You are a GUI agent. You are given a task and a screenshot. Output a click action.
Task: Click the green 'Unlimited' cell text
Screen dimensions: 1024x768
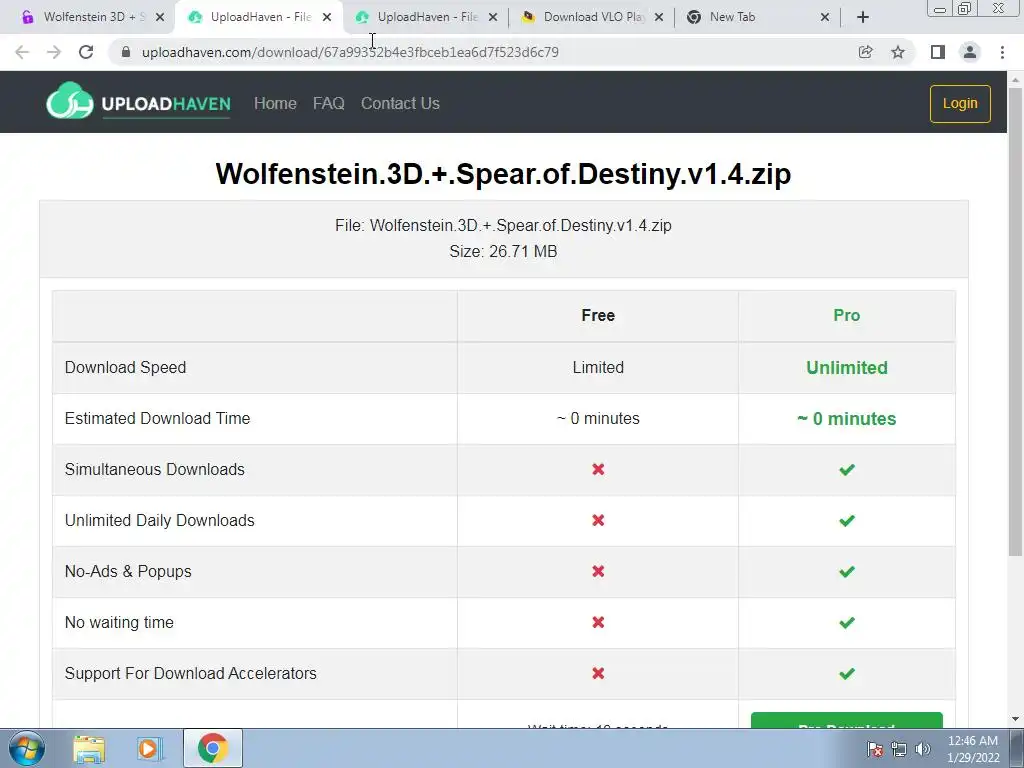846,368
